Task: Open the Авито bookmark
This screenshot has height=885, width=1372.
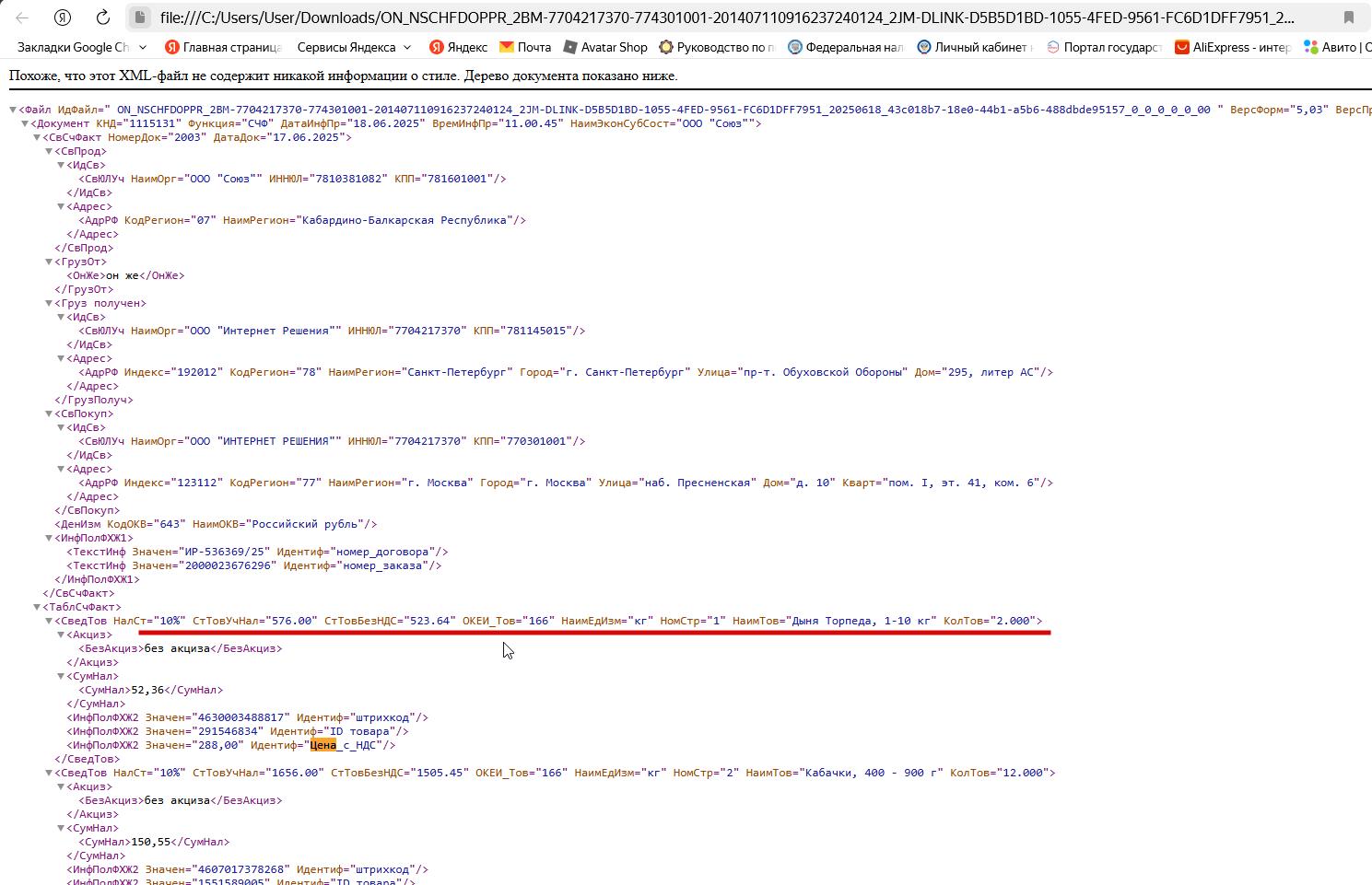Action: [1337, 47]
